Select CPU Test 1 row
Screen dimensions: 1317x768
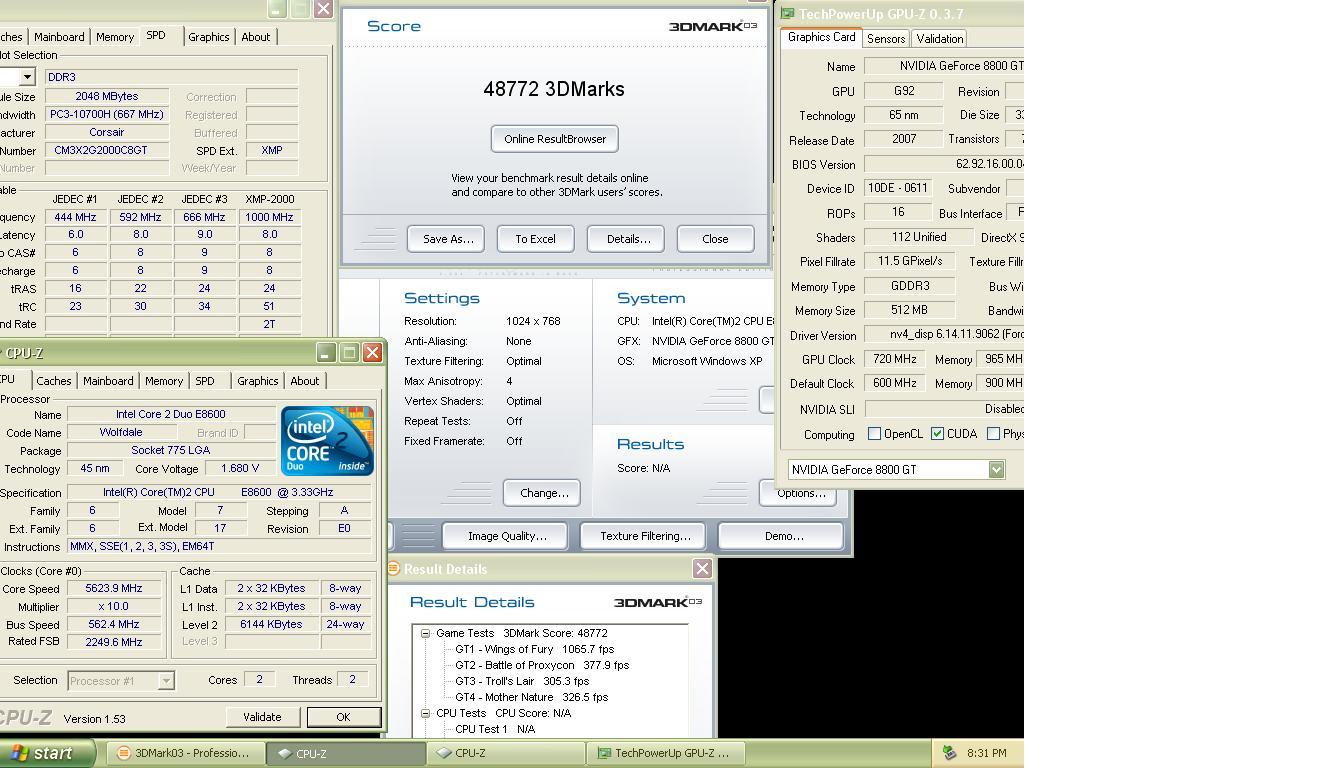495,729
